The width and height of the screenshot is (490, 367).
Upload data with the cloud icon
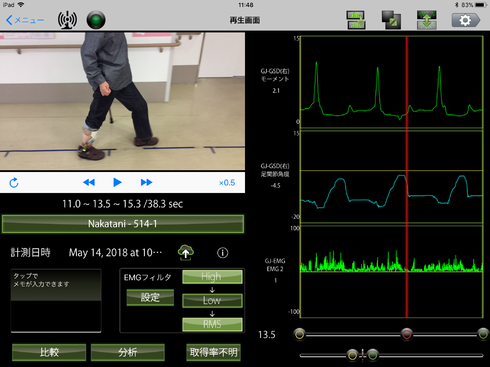[x=186, y=252]
